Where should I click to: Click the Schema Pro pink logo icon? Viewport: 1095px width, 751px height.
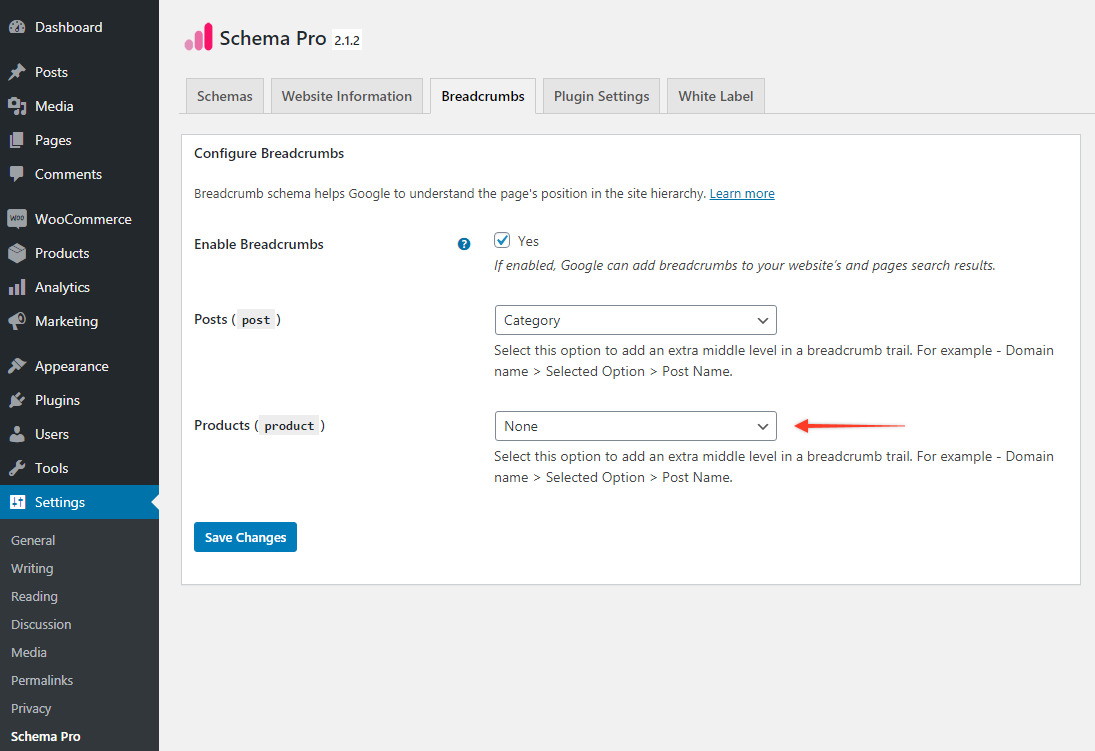pyautogui.click(x=197, y=37)
